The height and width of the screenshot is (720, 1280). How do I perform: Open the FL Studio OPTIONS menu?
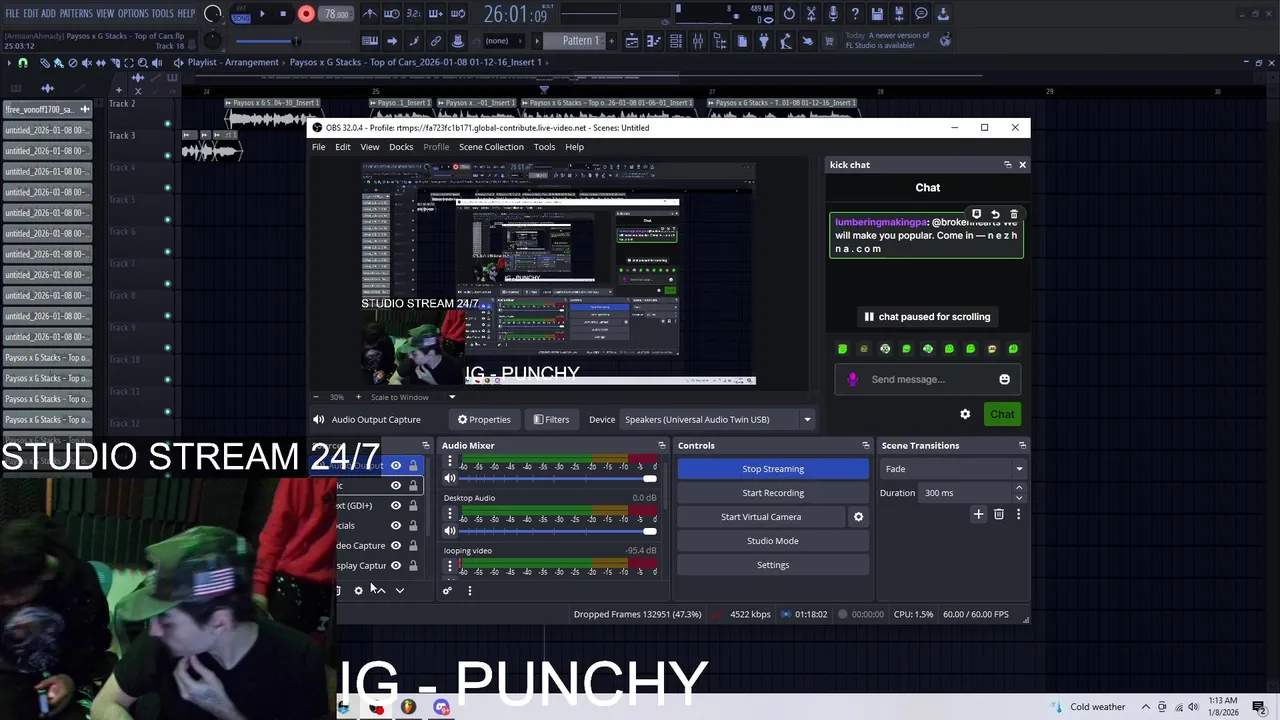pos(133,14)
